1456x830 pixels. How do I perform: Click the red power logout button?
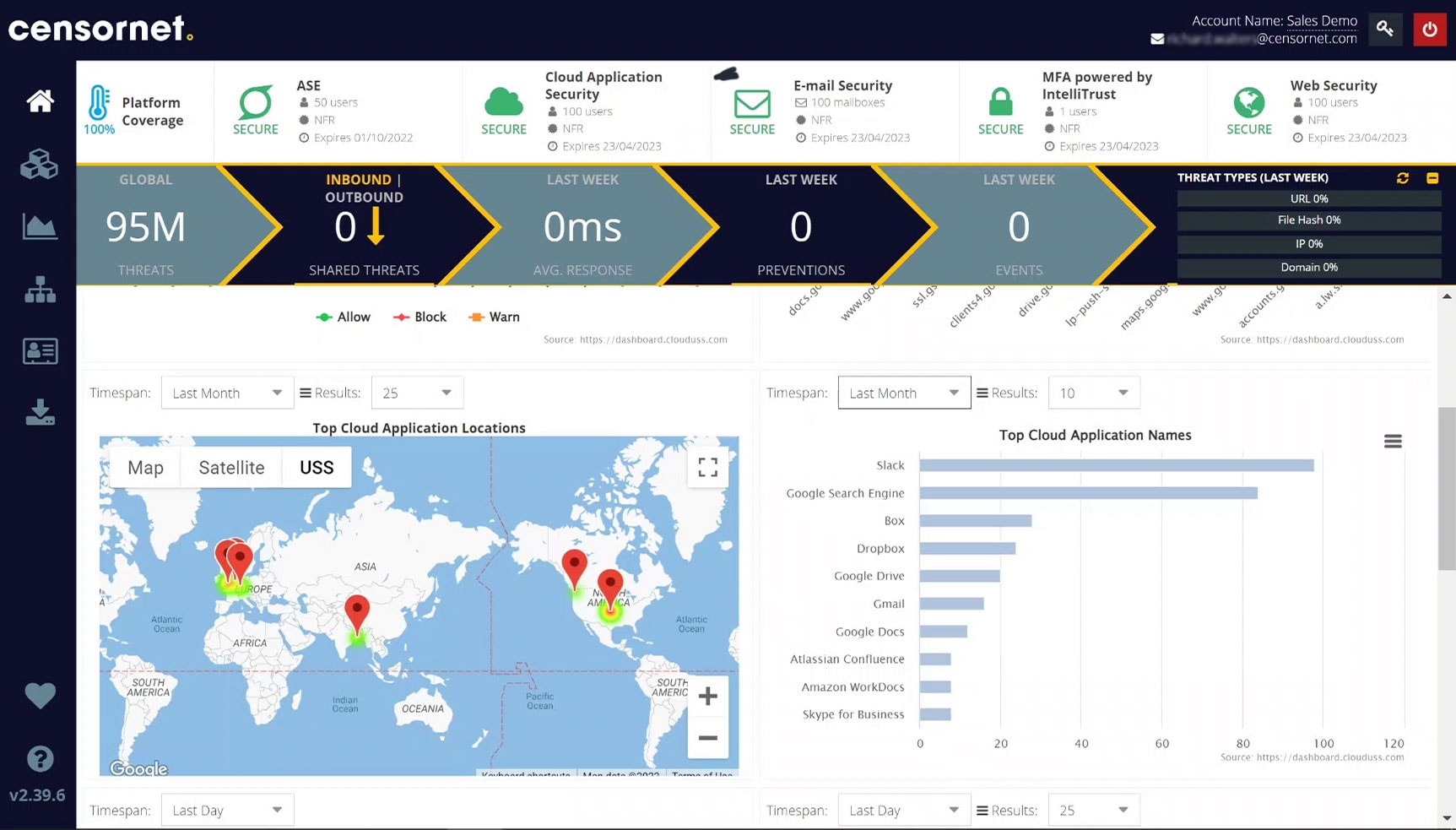pyautogui.click(x=1429, y=30)
